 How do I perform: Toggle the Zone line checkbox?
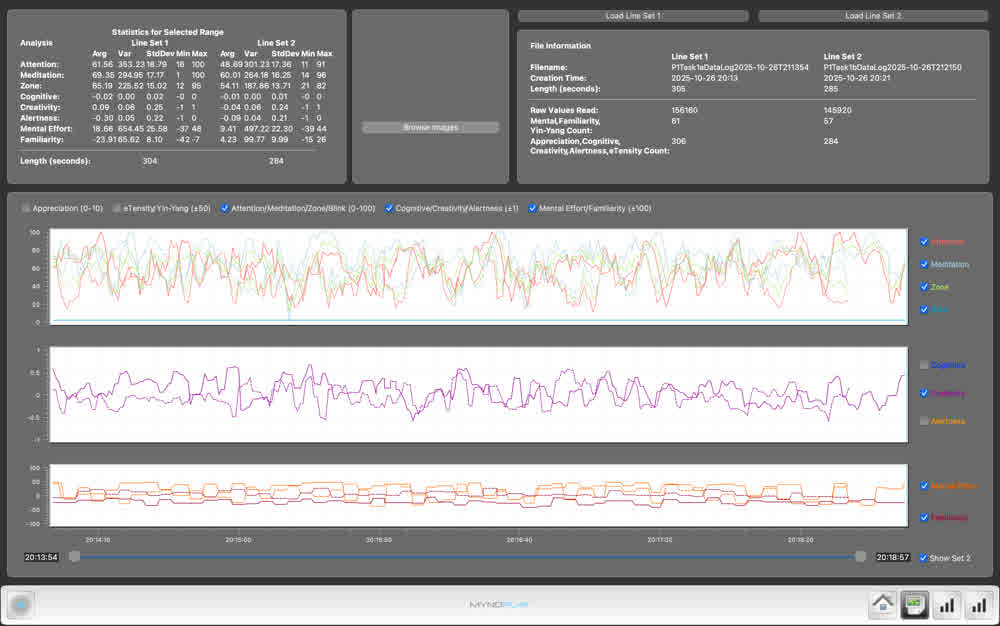(x=924, y=287)
